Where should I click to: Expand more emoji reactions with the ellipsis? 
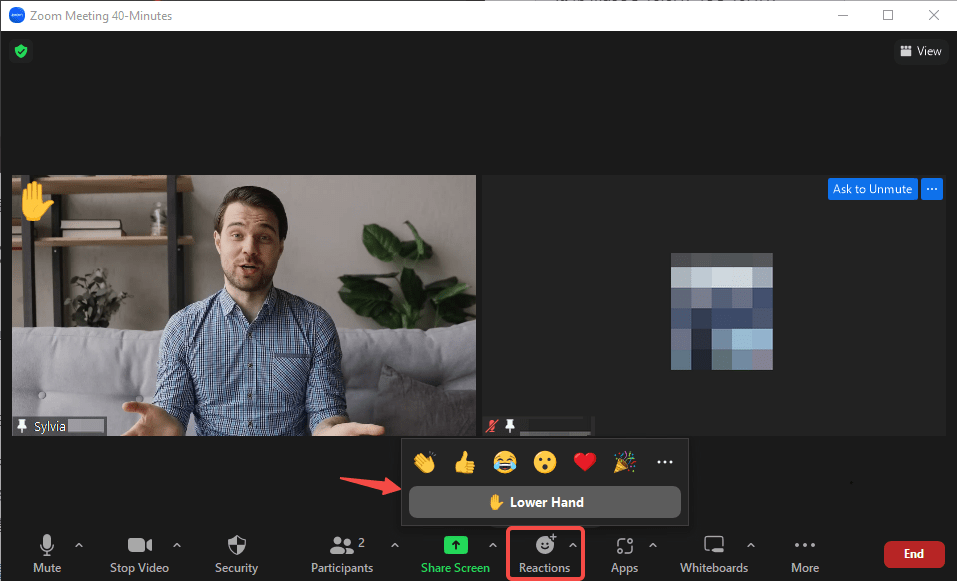664,461
